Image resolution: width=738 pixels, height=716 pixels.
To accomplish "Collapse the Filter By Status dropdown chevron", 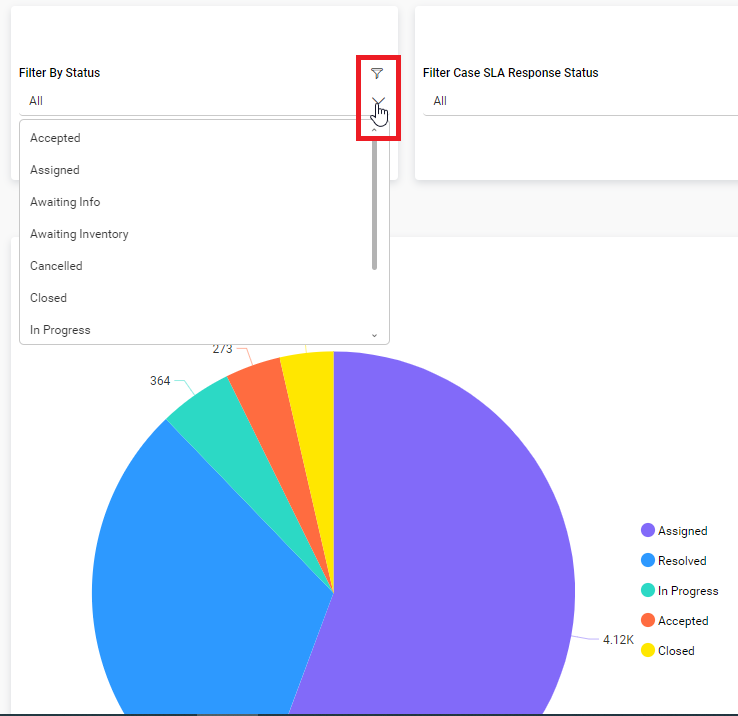I will (x=378, y=101).
